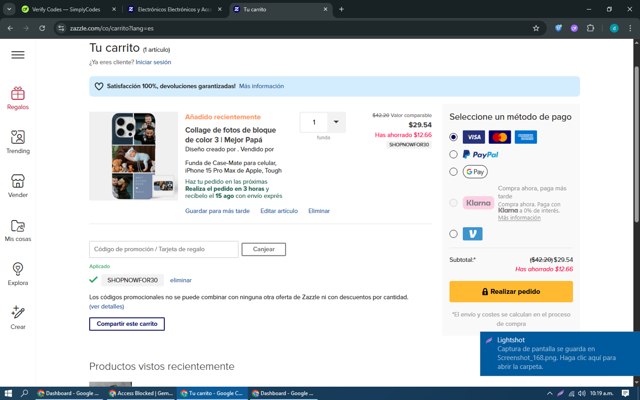Select the credit card payment option

click(453, 137)
